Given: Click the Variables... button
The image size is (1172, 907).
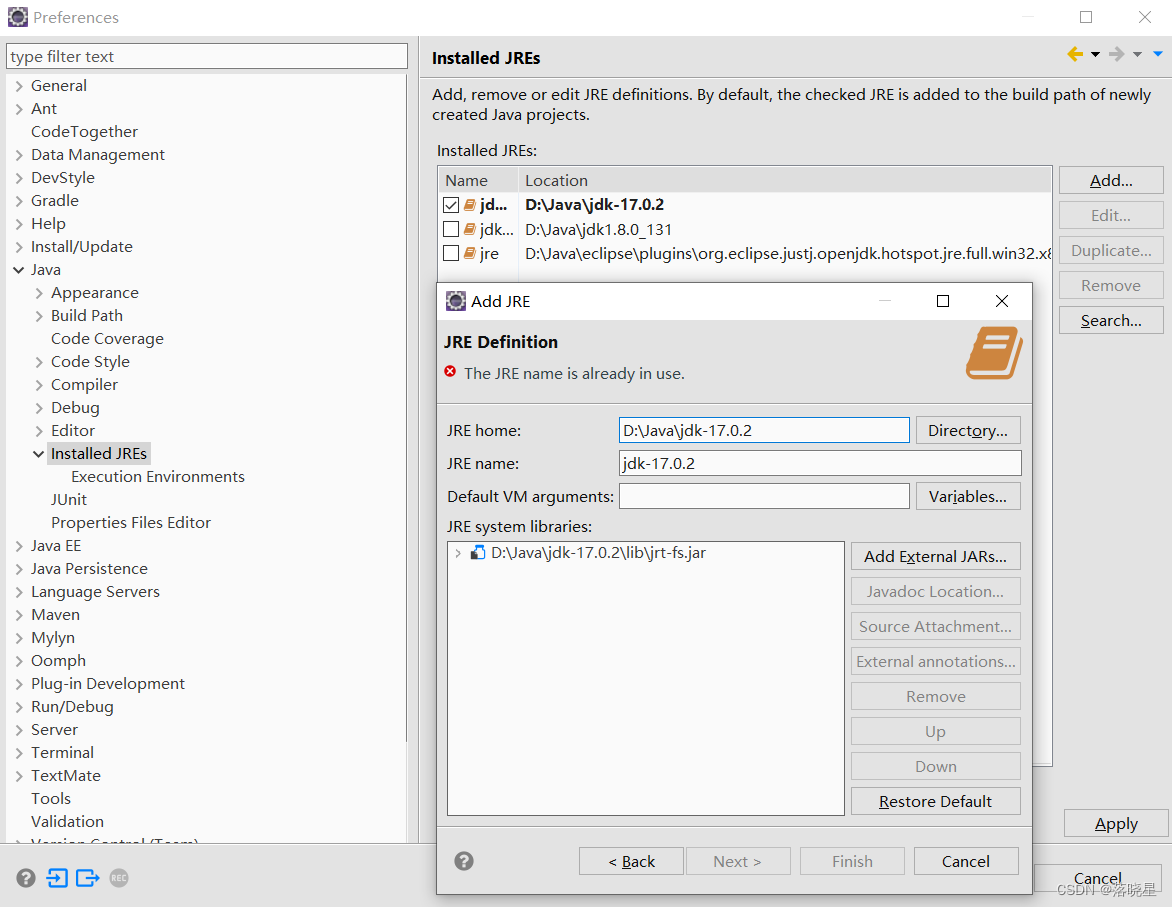Looking at the screenshot, I should [x=968, y=496].
